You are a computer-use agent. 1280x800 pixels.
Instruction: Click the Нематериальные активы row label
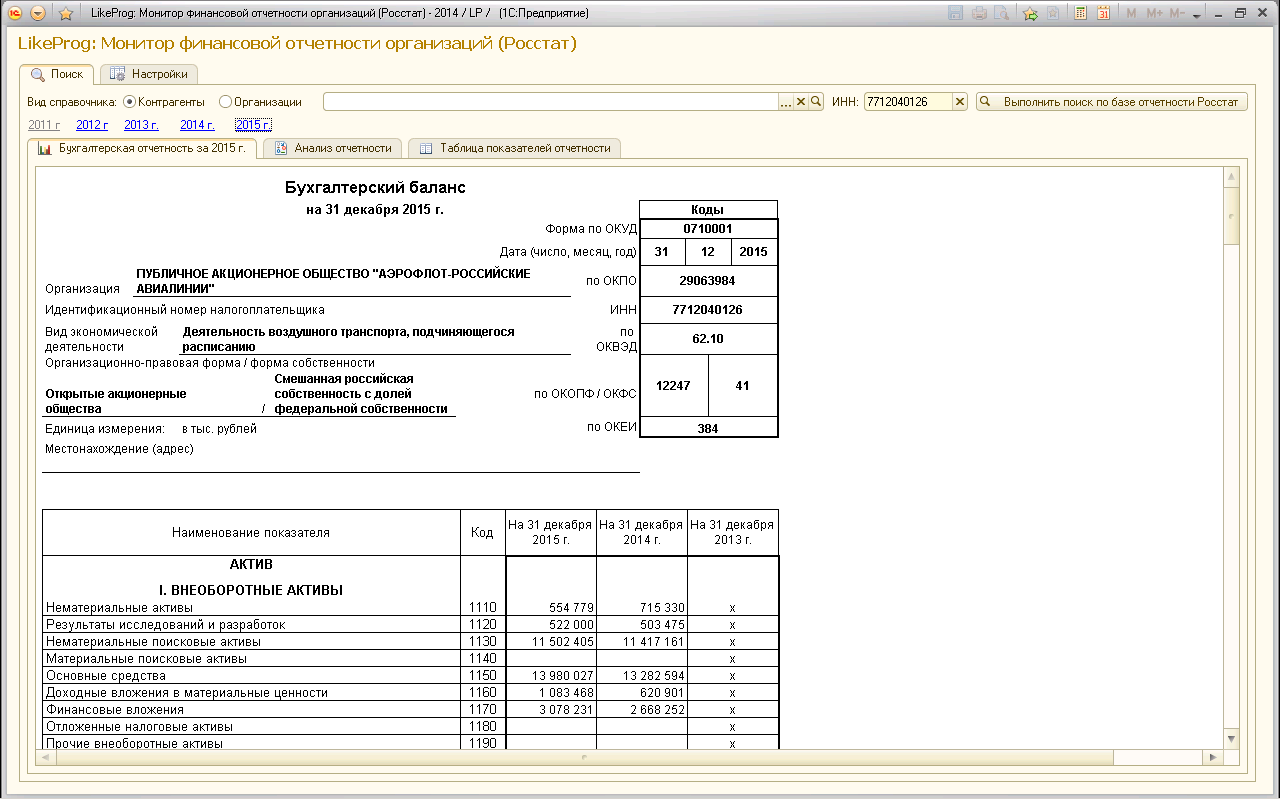(x=120, y=608)
